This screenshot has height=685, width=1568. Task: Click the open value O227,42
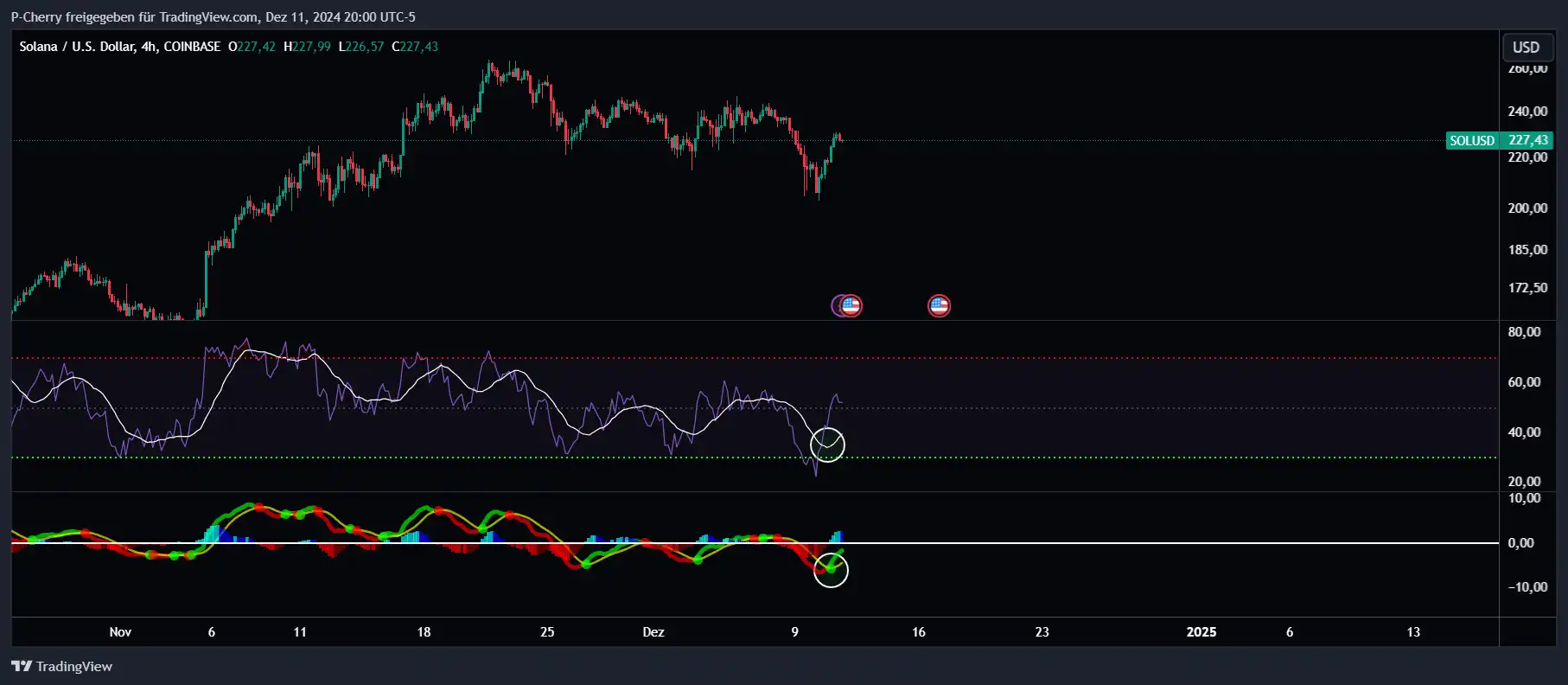click(252, 47)
